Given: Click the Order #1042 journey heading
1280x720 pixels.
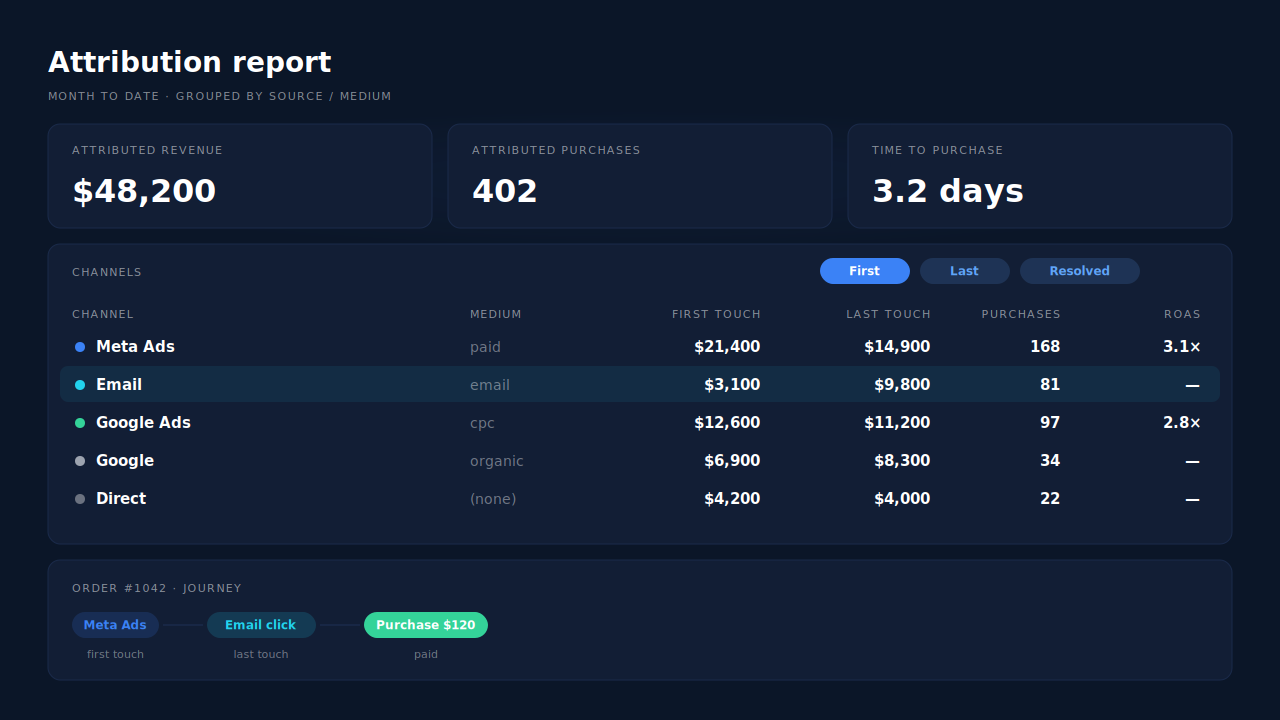Looking at the screenshot, I should [x=157, y=588].
